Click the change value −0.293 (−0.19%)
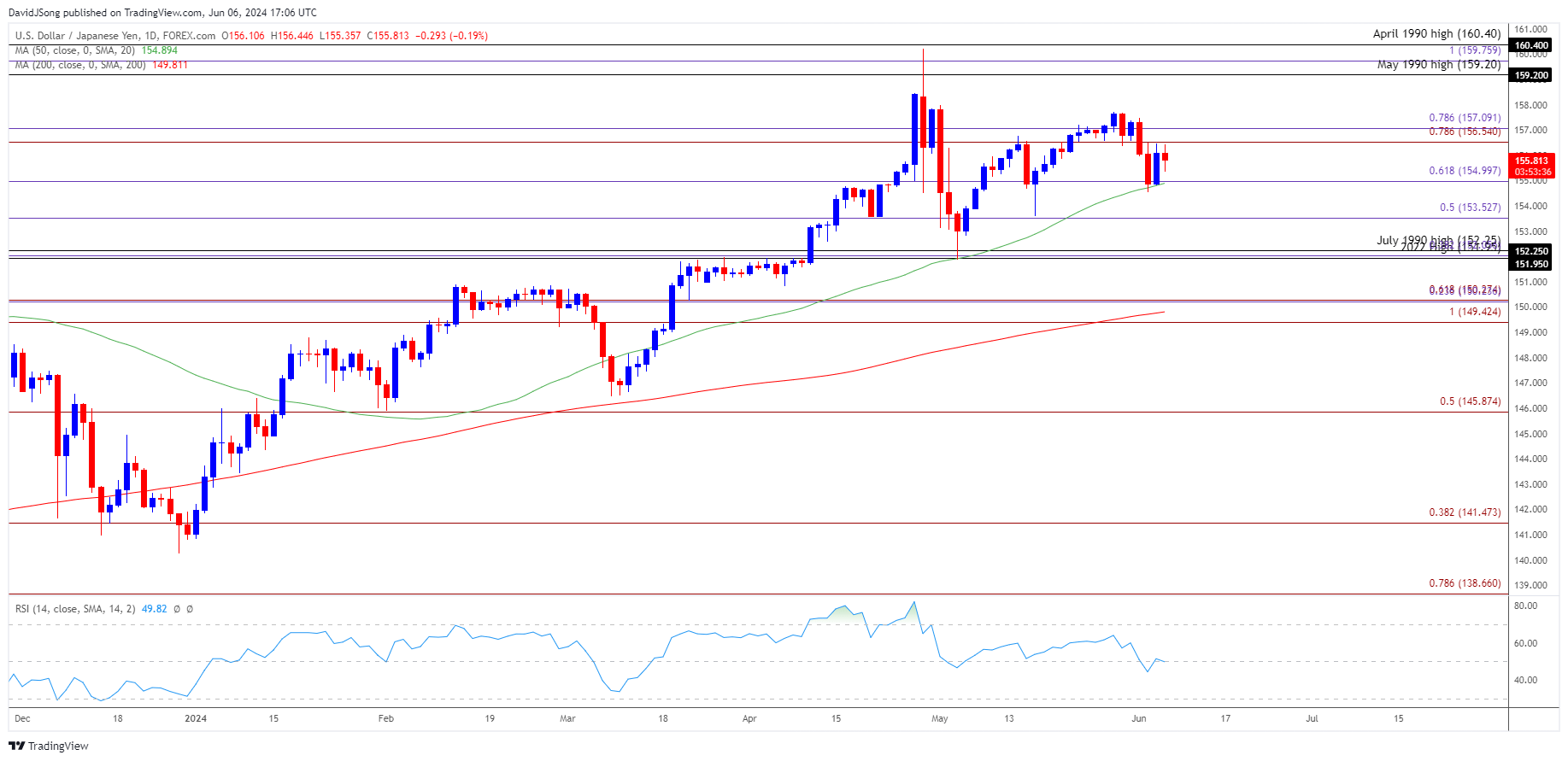This screenshot has height=761, width=1568. (451, 36)
